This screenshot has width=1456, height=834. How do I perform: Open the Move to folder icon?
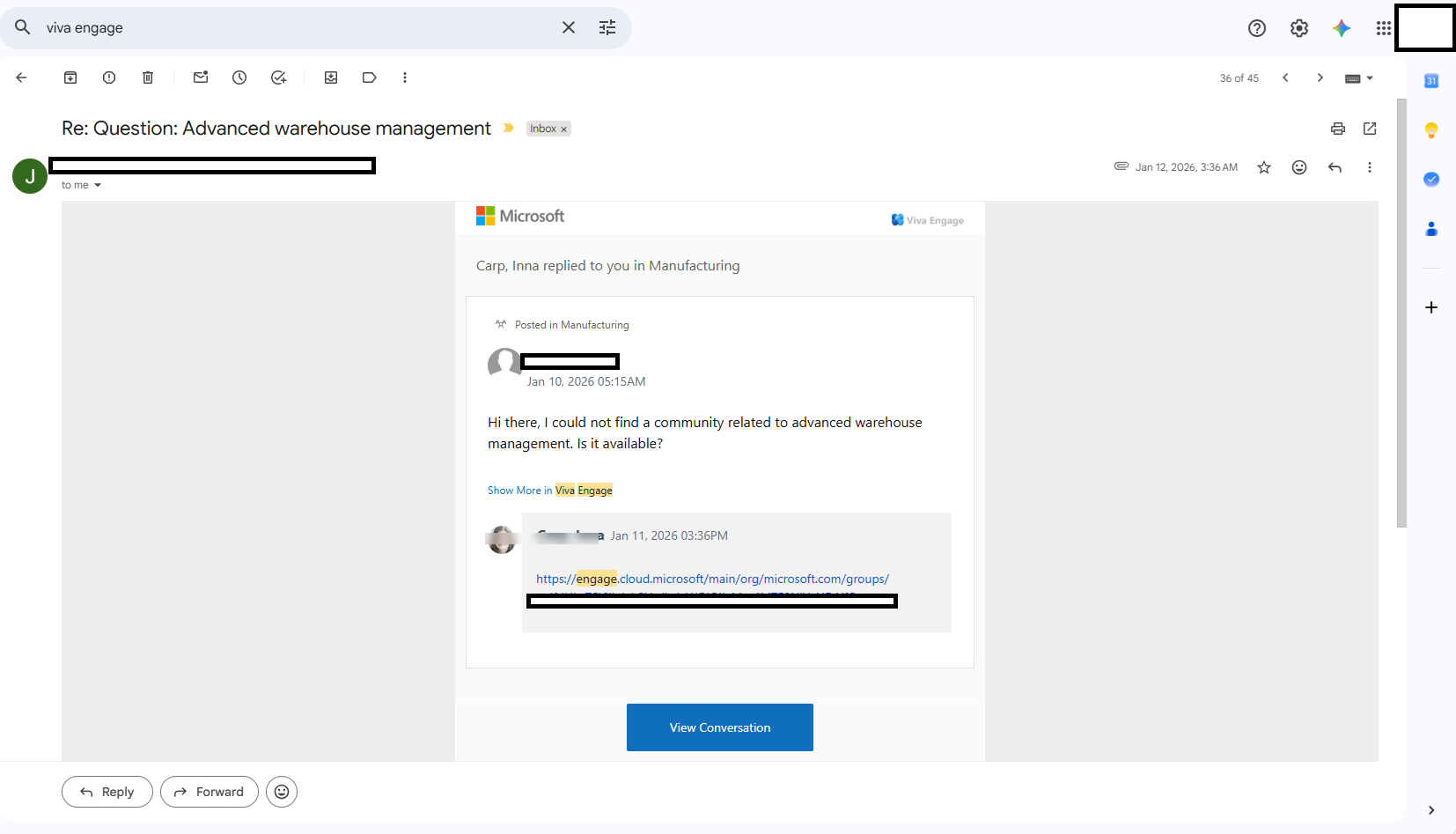[331, 77]
